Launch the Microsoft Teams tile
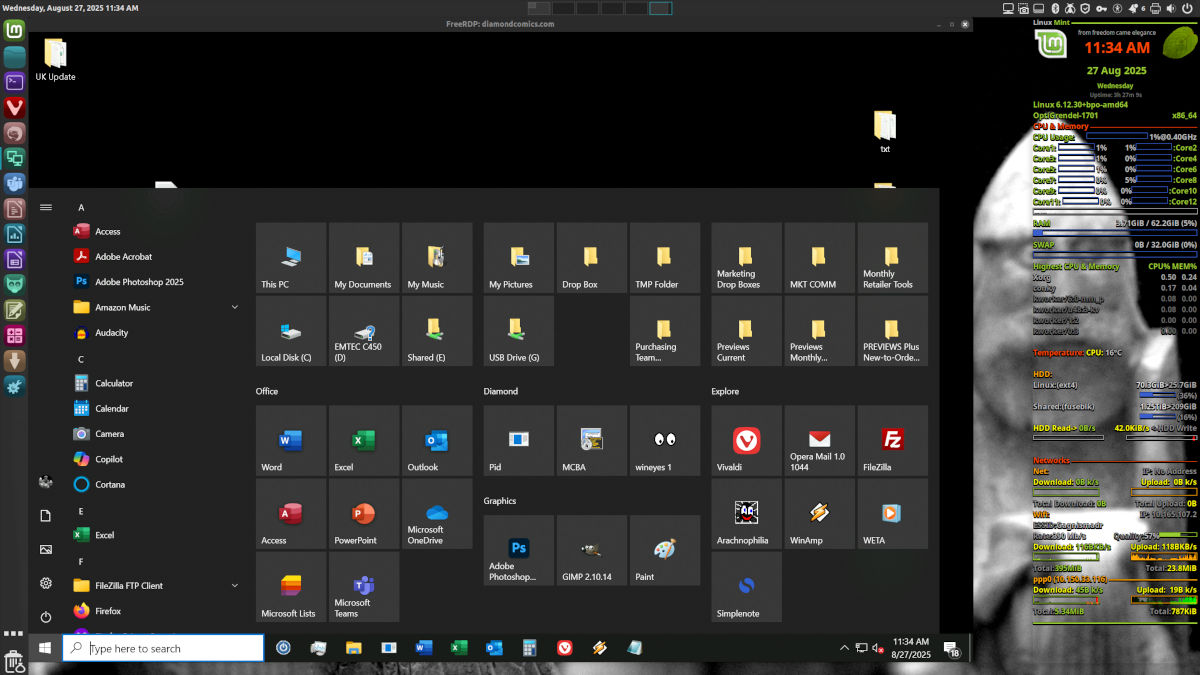 pyautogui.click(x=364, y=586)
